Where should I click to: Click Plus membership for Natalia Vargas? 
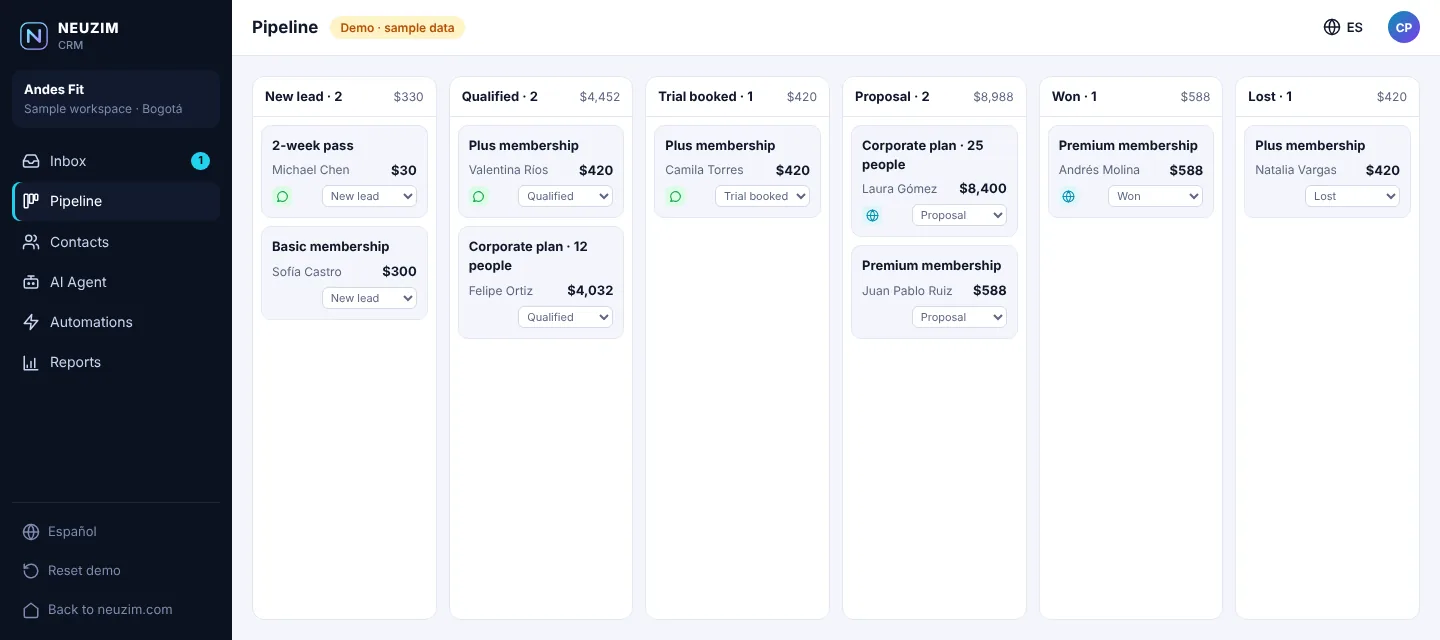1310,145
